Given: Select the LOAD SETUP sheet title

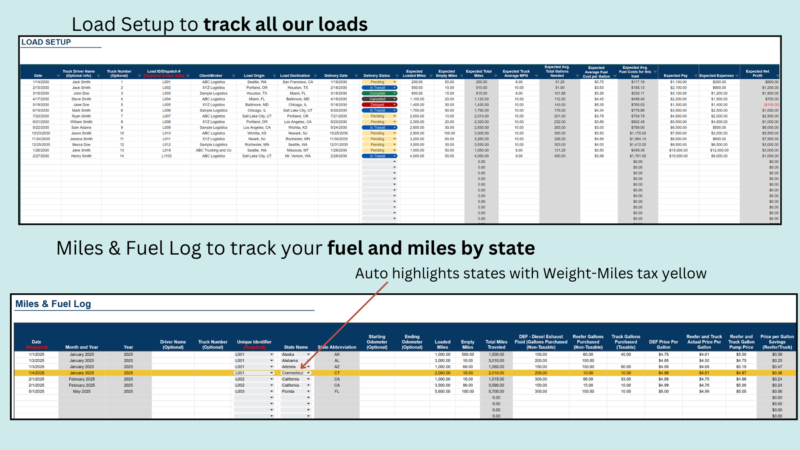Looking at the screenshot, I should (x=46, y=42).
